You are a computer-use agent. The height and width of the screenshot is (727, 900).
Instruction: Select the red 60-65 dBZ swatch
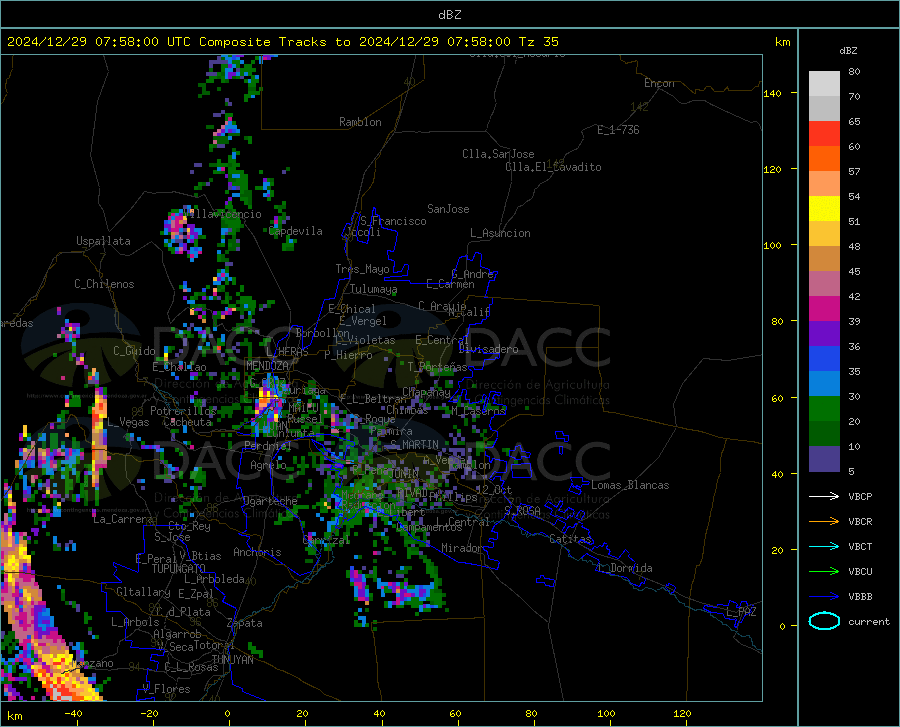[x=824, y=134]
